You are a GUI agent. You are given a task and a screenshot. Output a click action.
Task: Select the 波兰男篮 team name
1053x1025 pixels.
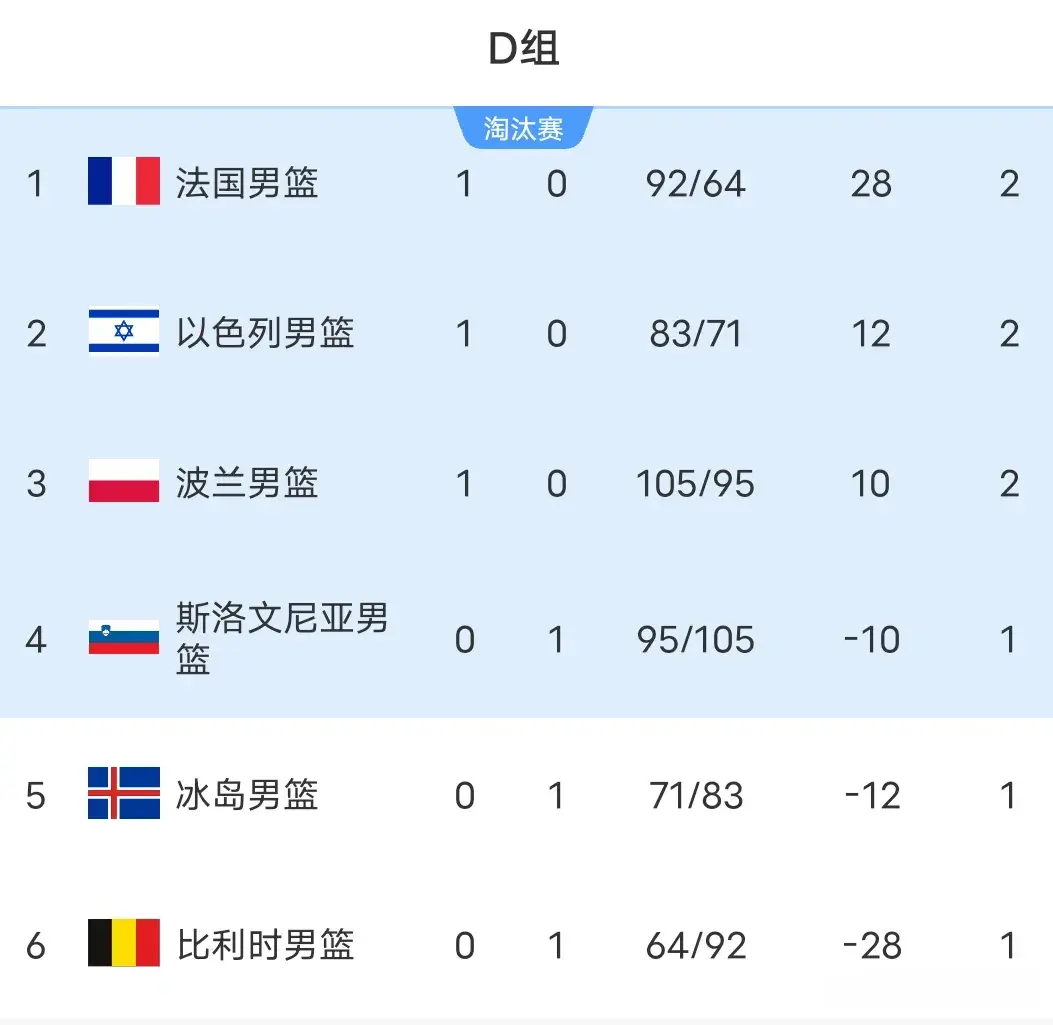coord(247,483)
